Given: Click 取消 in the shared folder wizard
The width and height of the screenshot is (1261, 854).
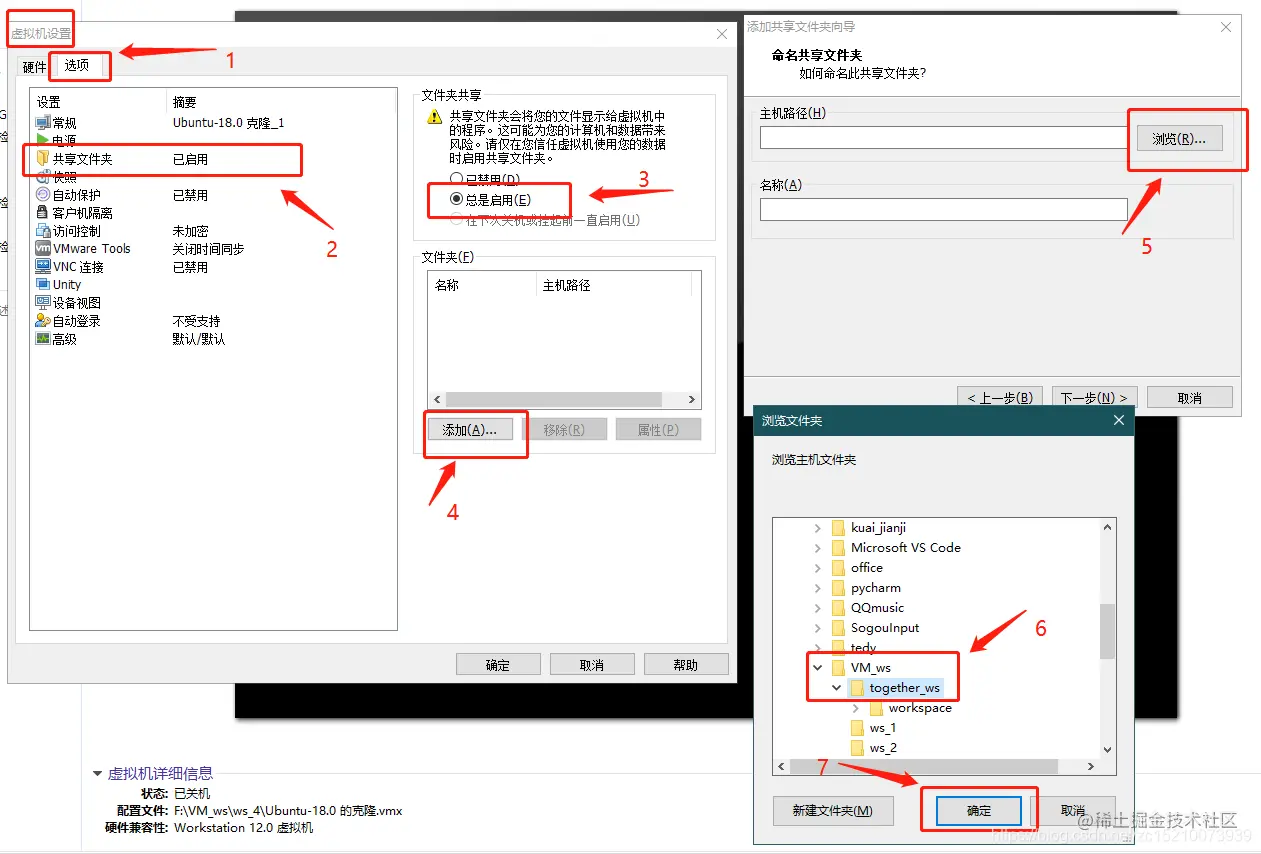Looking at the screenshot, I should 1190,397.
